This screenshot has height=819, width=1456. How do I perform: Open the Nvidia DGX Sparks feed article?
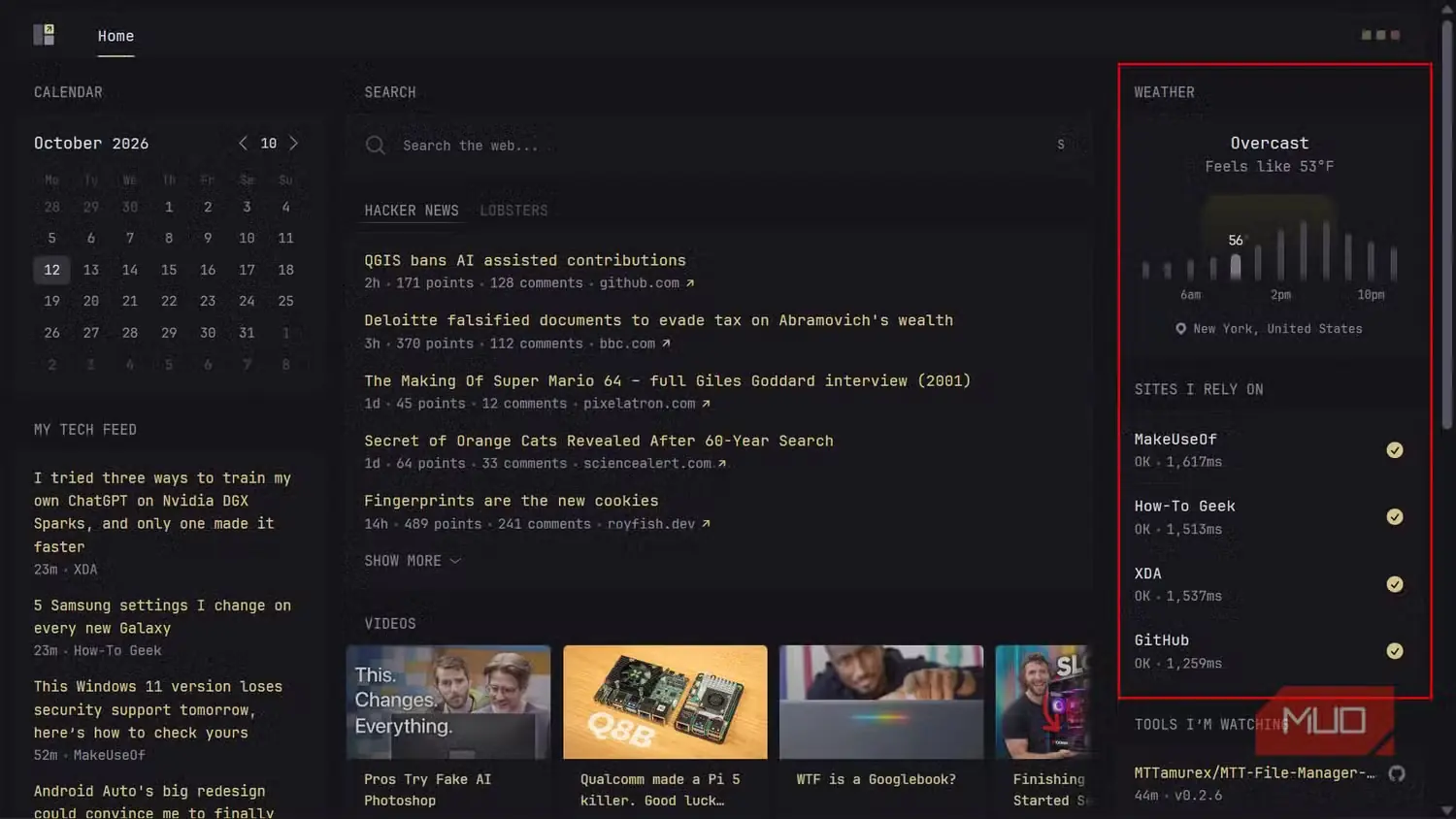pyautogui.click(x=162, y=512)
